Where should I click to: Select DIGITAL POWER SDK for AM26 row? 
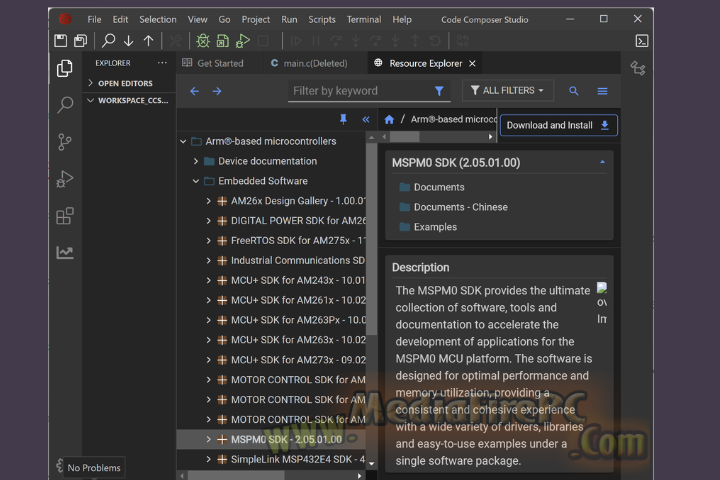pyautogui.click(x=271, y=221)
